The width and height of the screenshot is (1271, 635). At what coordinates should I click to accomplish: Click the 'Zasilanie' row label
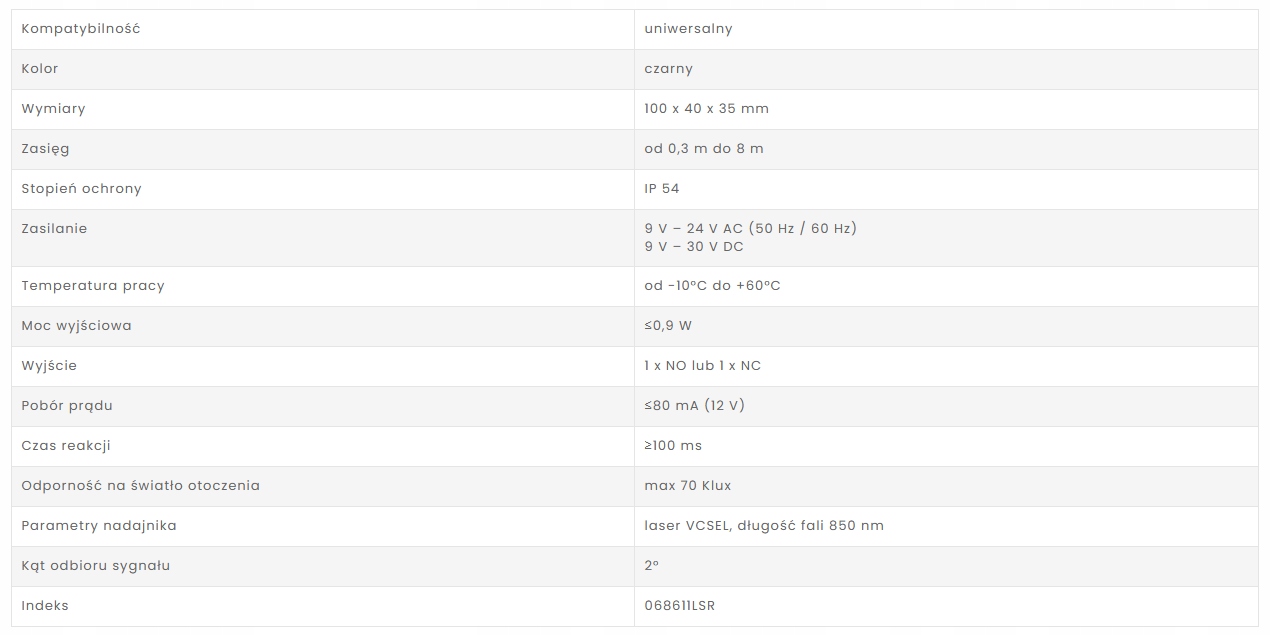[x=54, y=229]
